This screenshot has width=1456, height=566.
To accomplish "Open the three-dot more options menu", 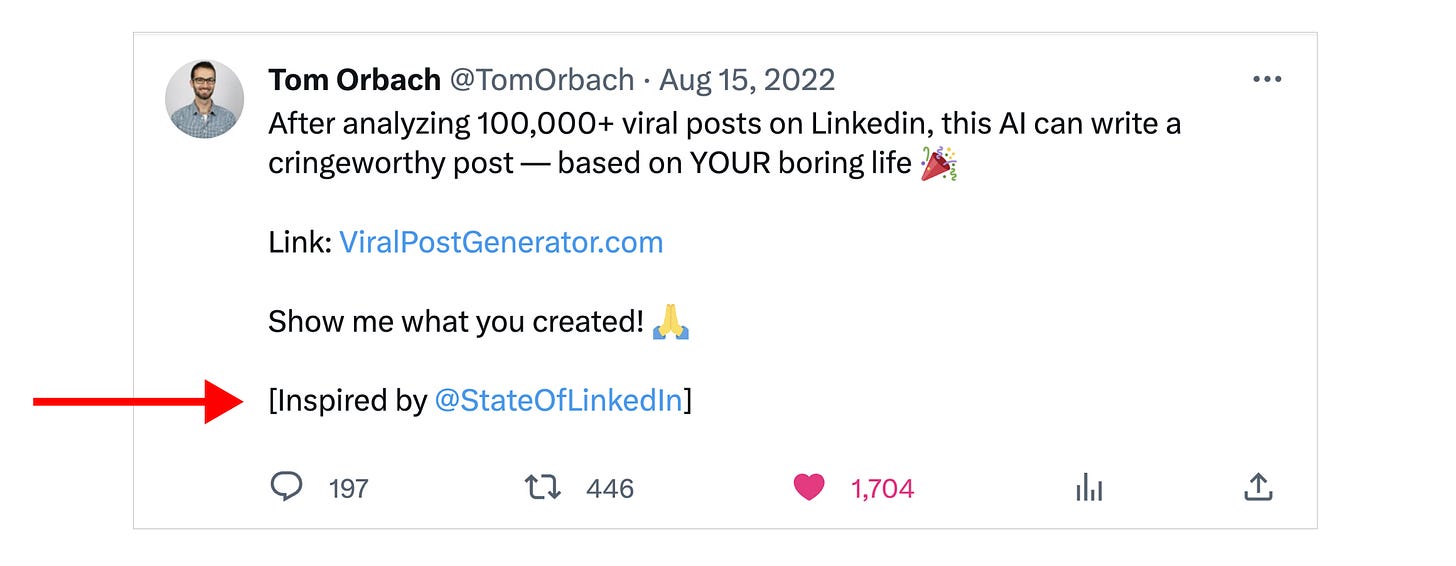I will [1267, 80].
